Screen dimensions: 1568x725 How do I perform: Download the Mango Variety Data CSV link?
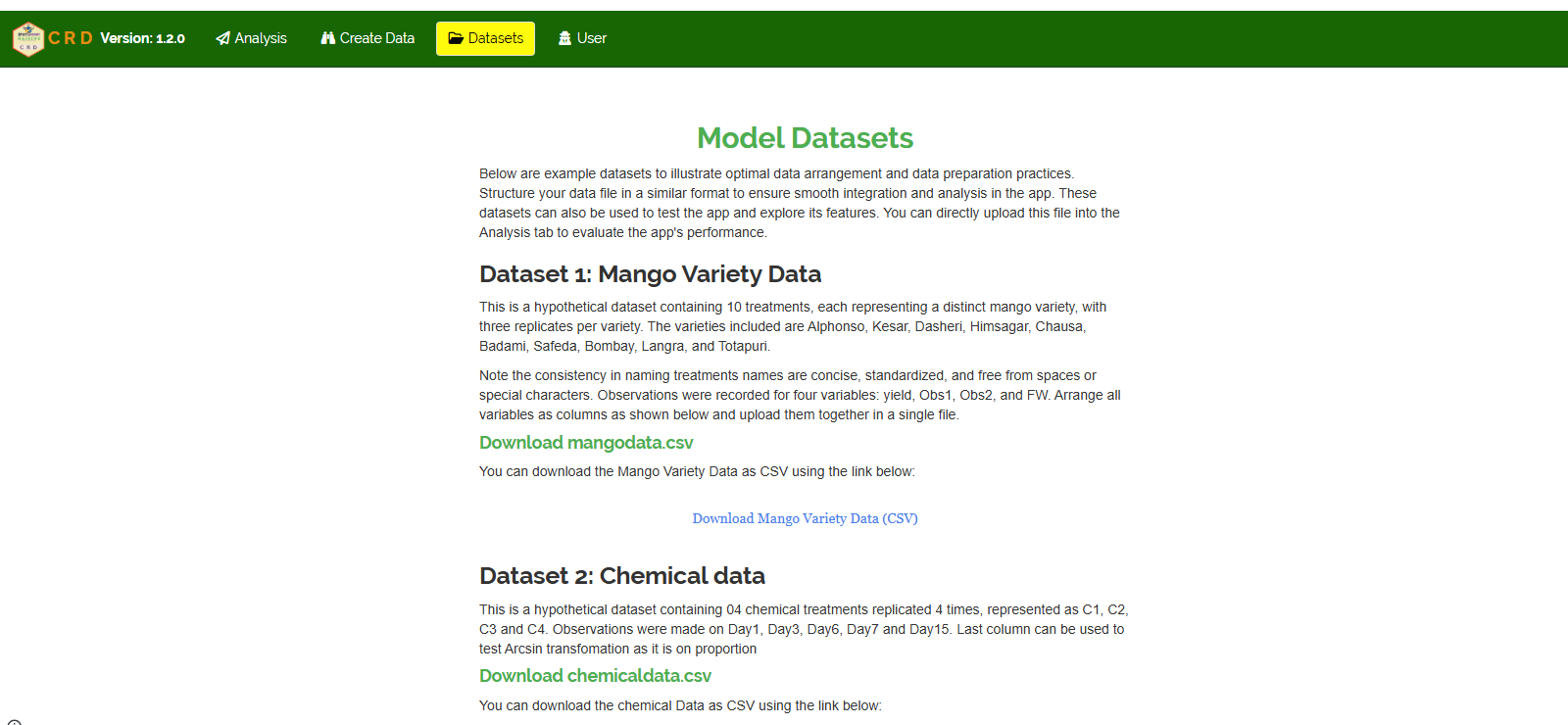[x=805, y=518]
